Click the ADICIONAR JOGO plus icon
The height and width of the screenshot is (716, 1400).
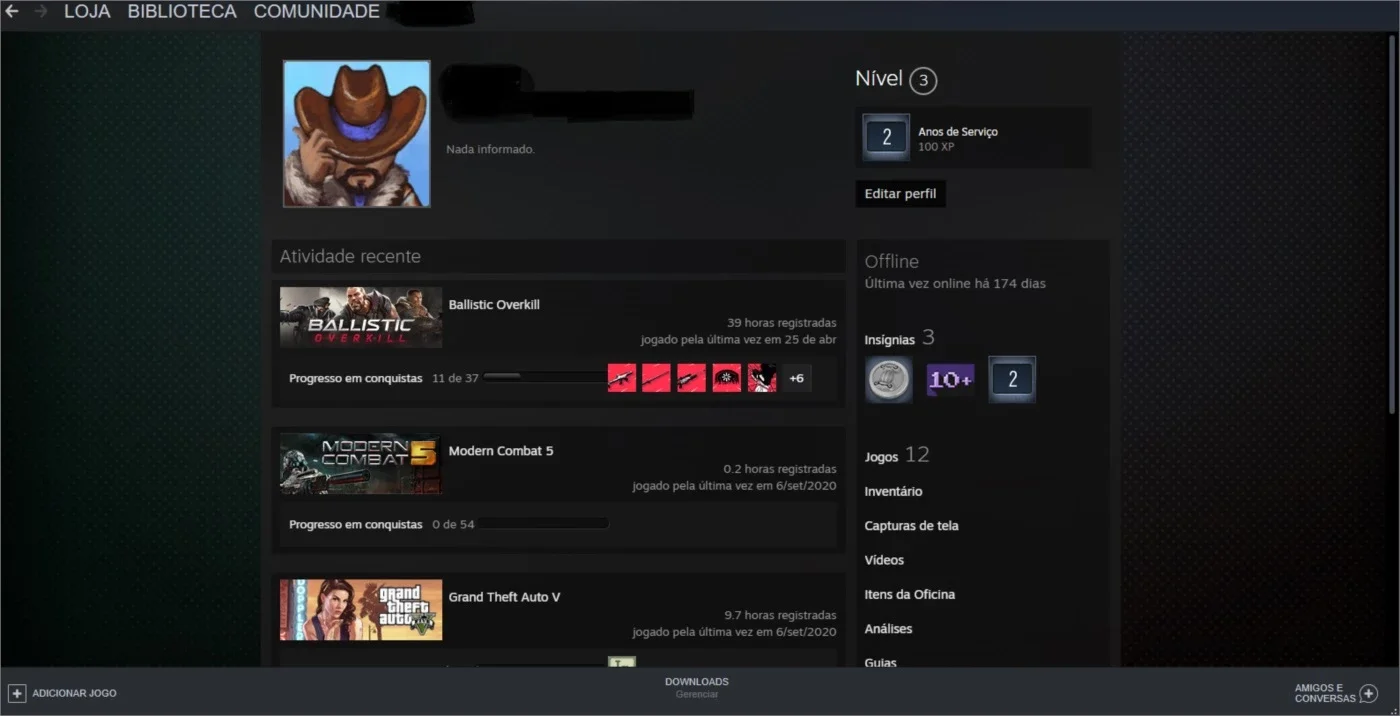tap(17, 693)
